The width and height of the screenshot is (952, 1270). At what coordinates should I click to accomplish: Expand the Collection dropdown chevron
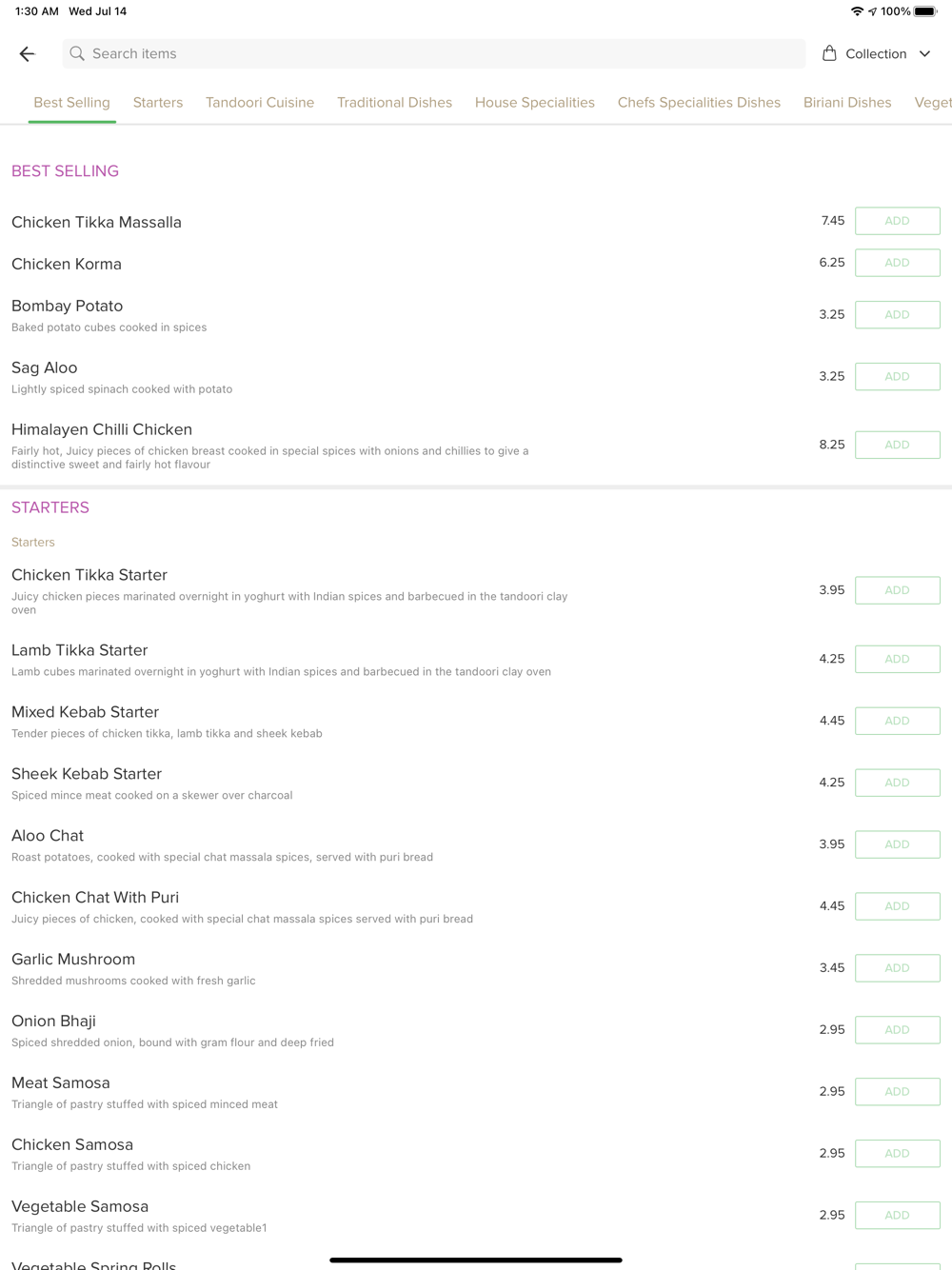(924, 54)
